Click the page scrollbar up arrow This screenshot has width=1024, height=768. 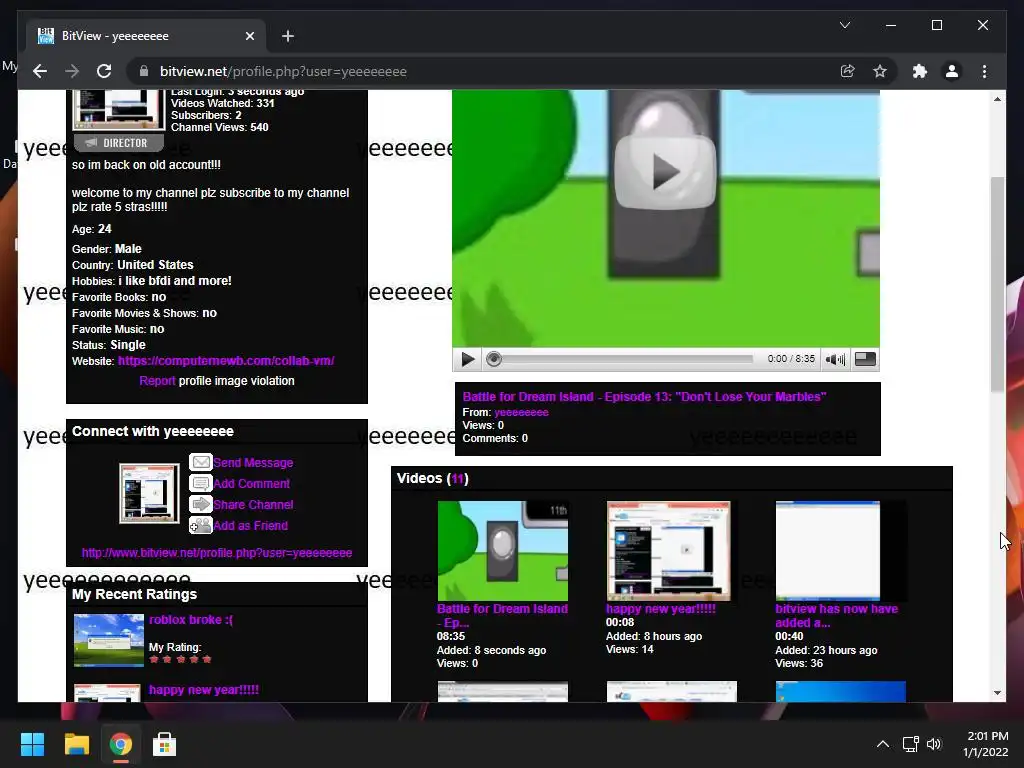tap(997, 99)
